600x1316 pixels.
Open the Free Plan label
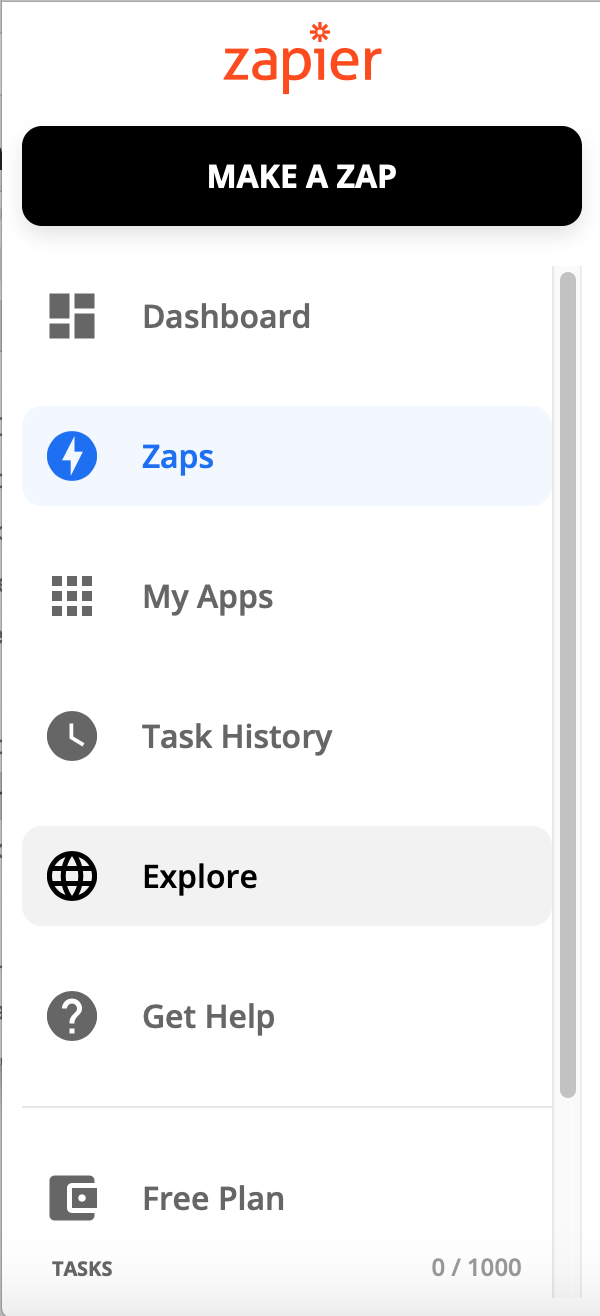point(213,1198)
